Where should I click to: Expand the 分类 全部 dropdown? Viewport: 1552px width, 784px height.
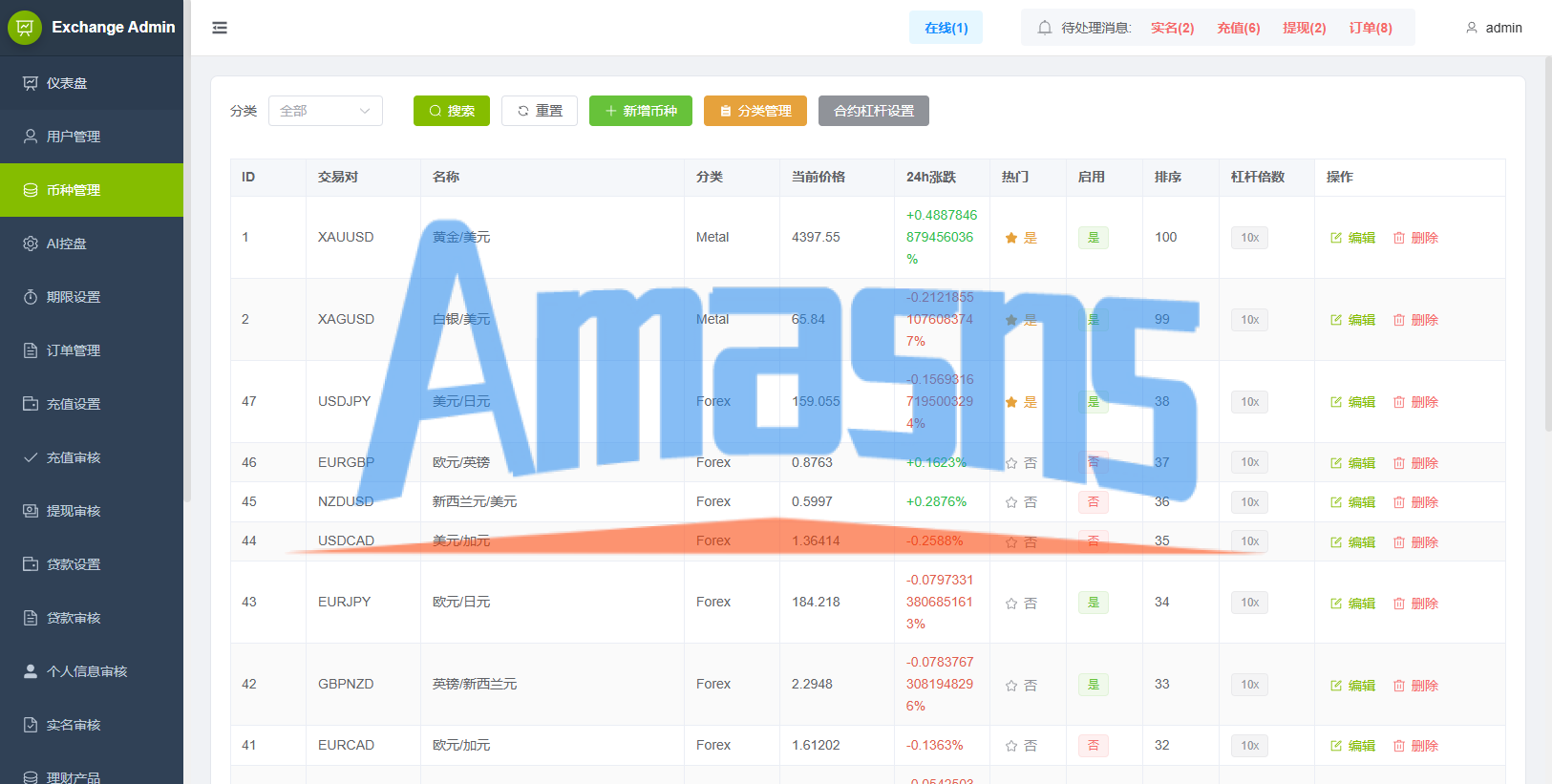pos(326,111)
